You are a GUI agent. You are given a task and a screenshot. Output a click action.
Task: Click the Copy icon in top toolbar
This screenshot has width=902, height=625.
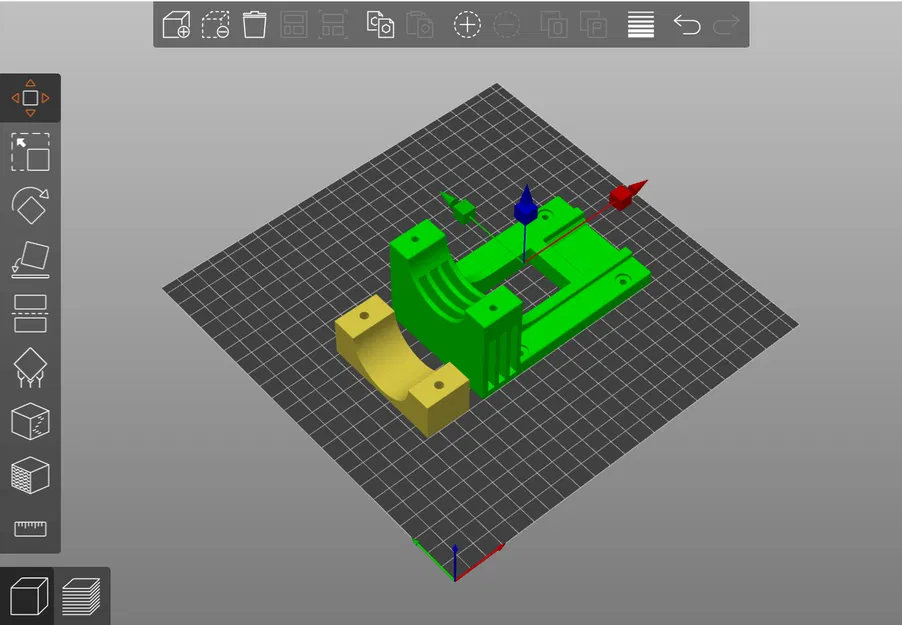(x=380, y=25)
